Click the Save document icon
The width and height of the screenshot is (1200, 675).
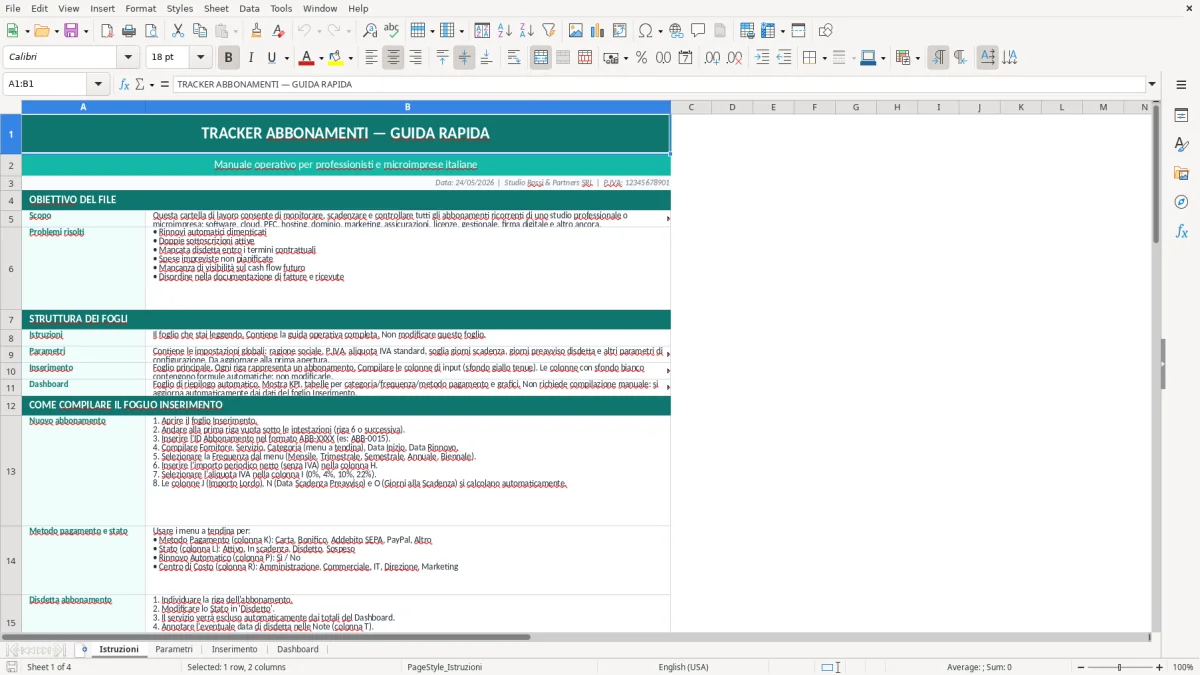point(70,31)
